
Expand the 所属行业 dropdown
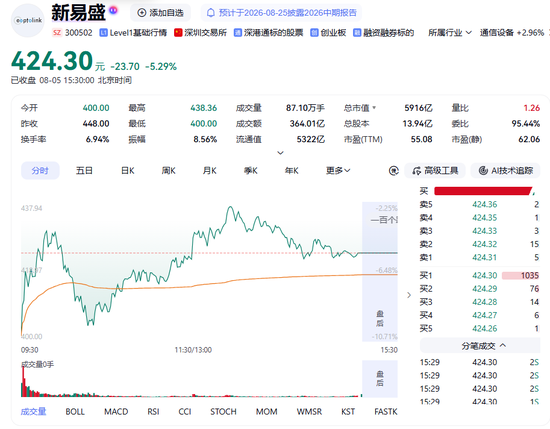(x=450, y=33)
